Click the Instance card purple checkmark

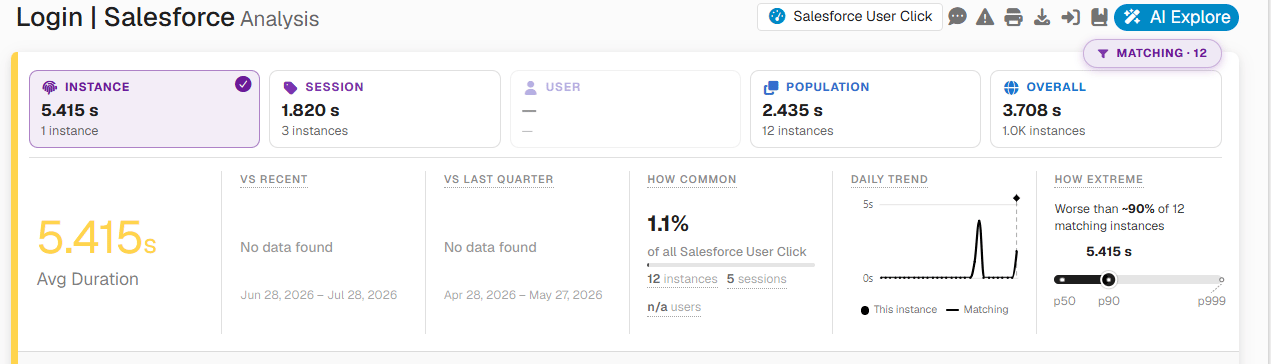click(243, 84)
